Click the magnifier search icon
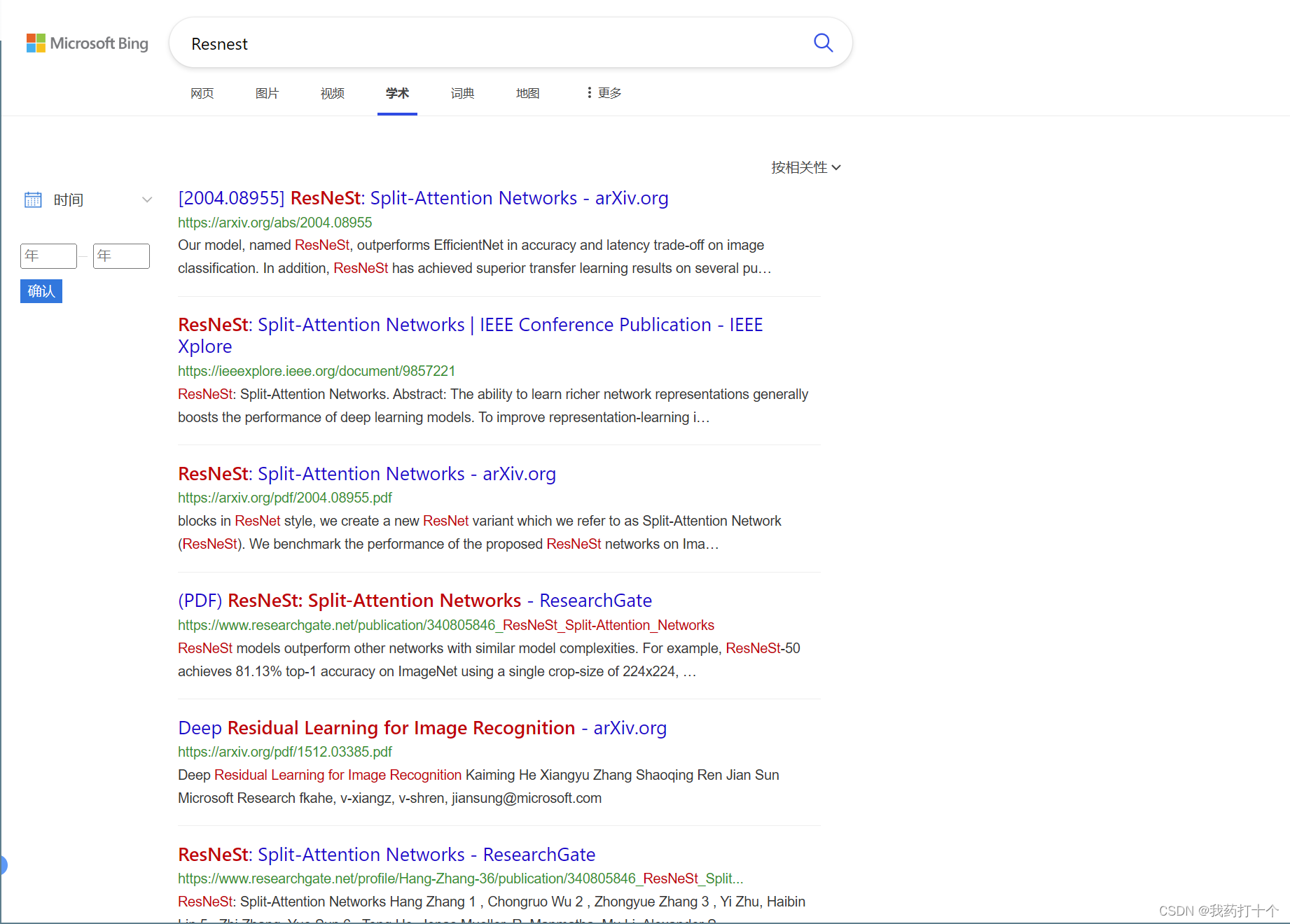This screenshot has height=924, width=1290. tap(823, 43)
